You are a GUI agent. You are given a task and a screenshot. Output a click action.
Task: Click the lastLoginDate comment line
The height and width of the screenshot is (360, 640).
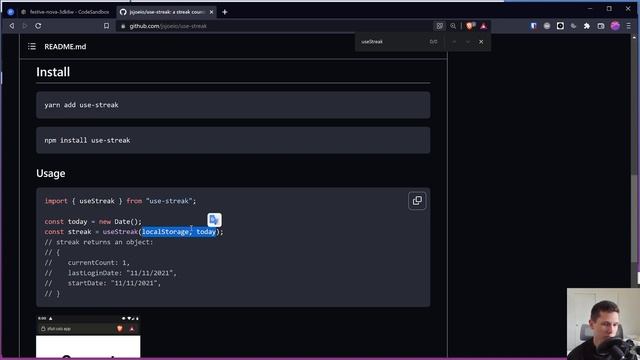coord(111,273)
